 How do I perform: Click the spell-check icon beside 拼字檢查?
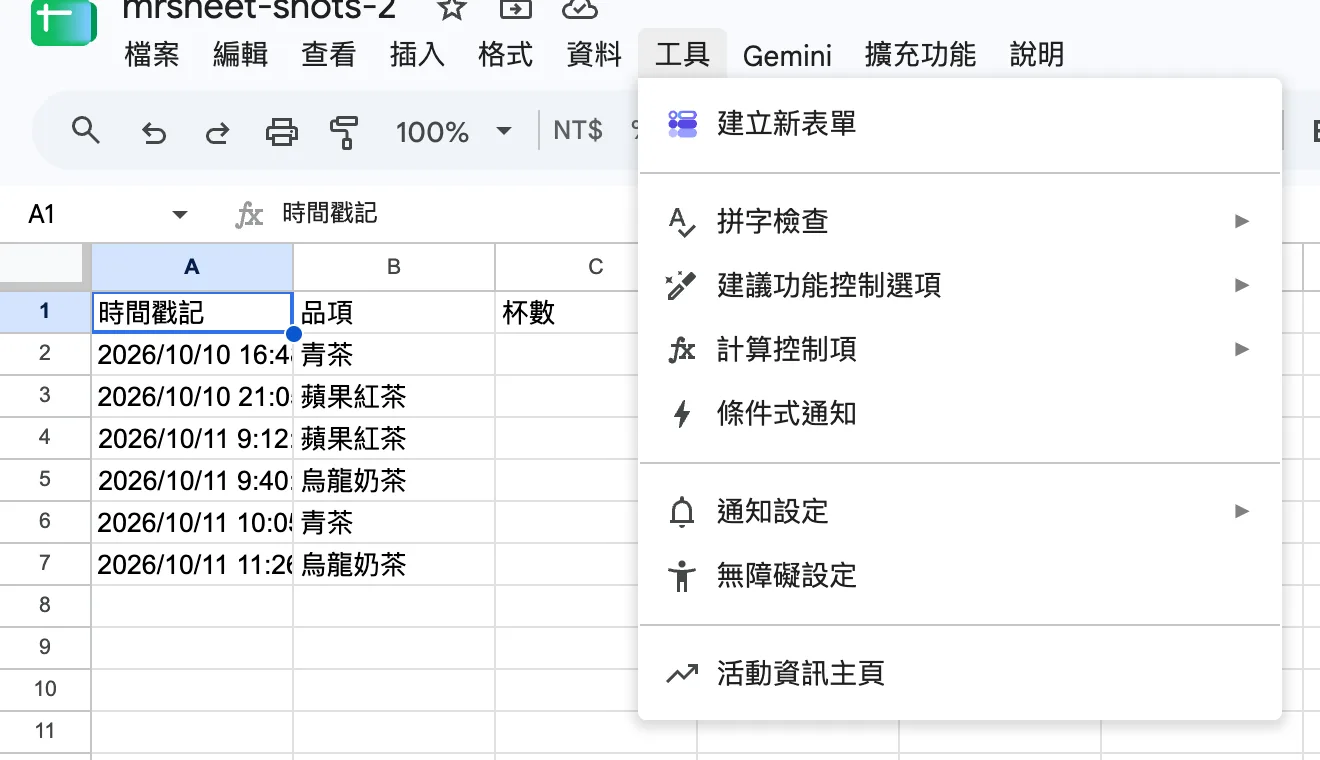click(x=682, y=221)
